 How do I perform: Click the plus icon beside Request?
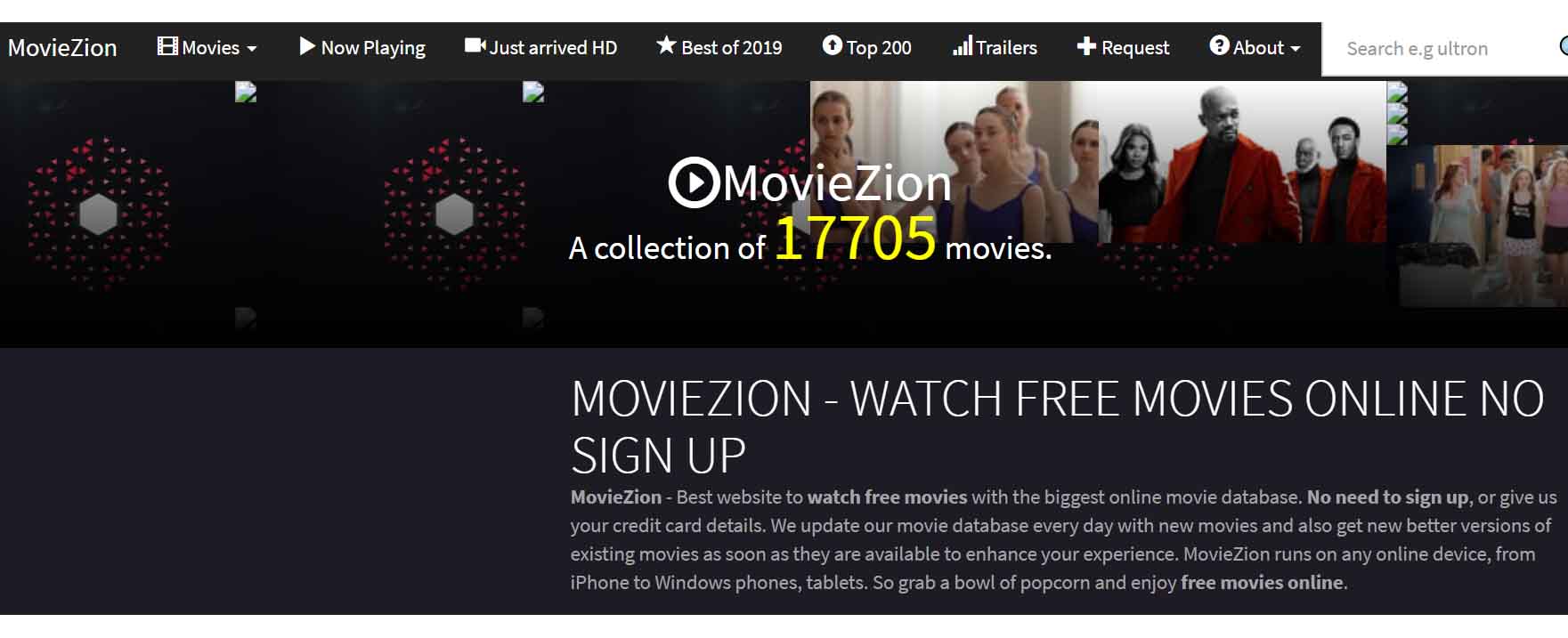pos(1086,46)
